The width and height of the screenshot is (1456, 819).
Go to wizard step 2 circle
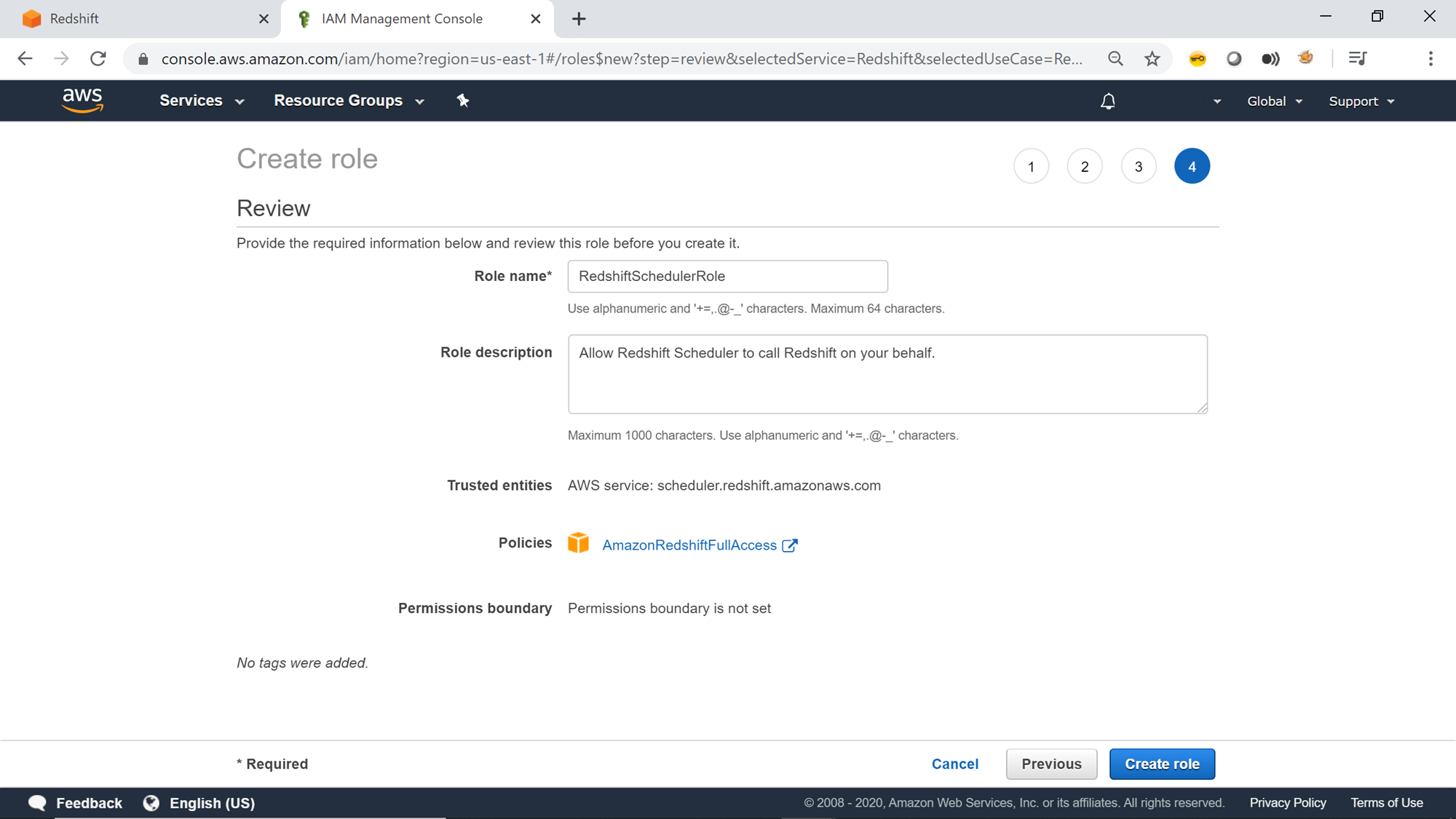(x=1084, y=167)
